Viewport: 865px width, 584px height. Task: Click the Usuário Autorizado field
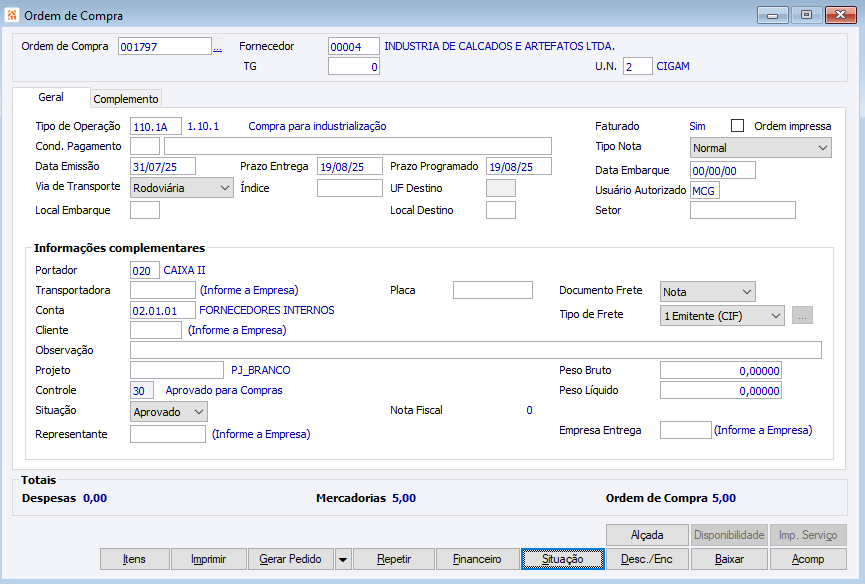[704, 190]
